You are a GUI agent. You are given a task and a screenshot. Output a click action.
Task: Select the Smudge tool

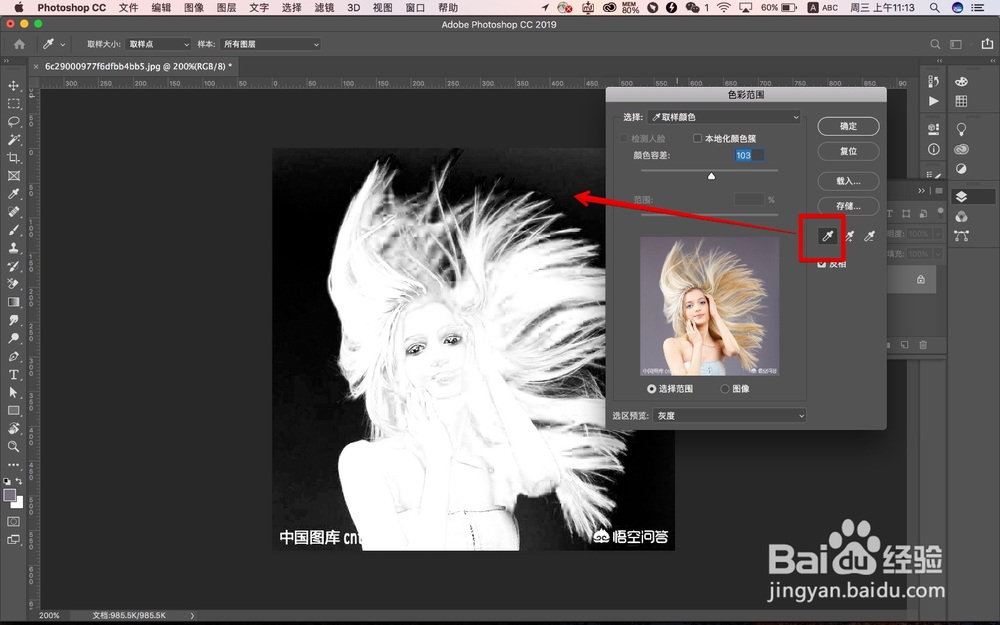(13, 320)
